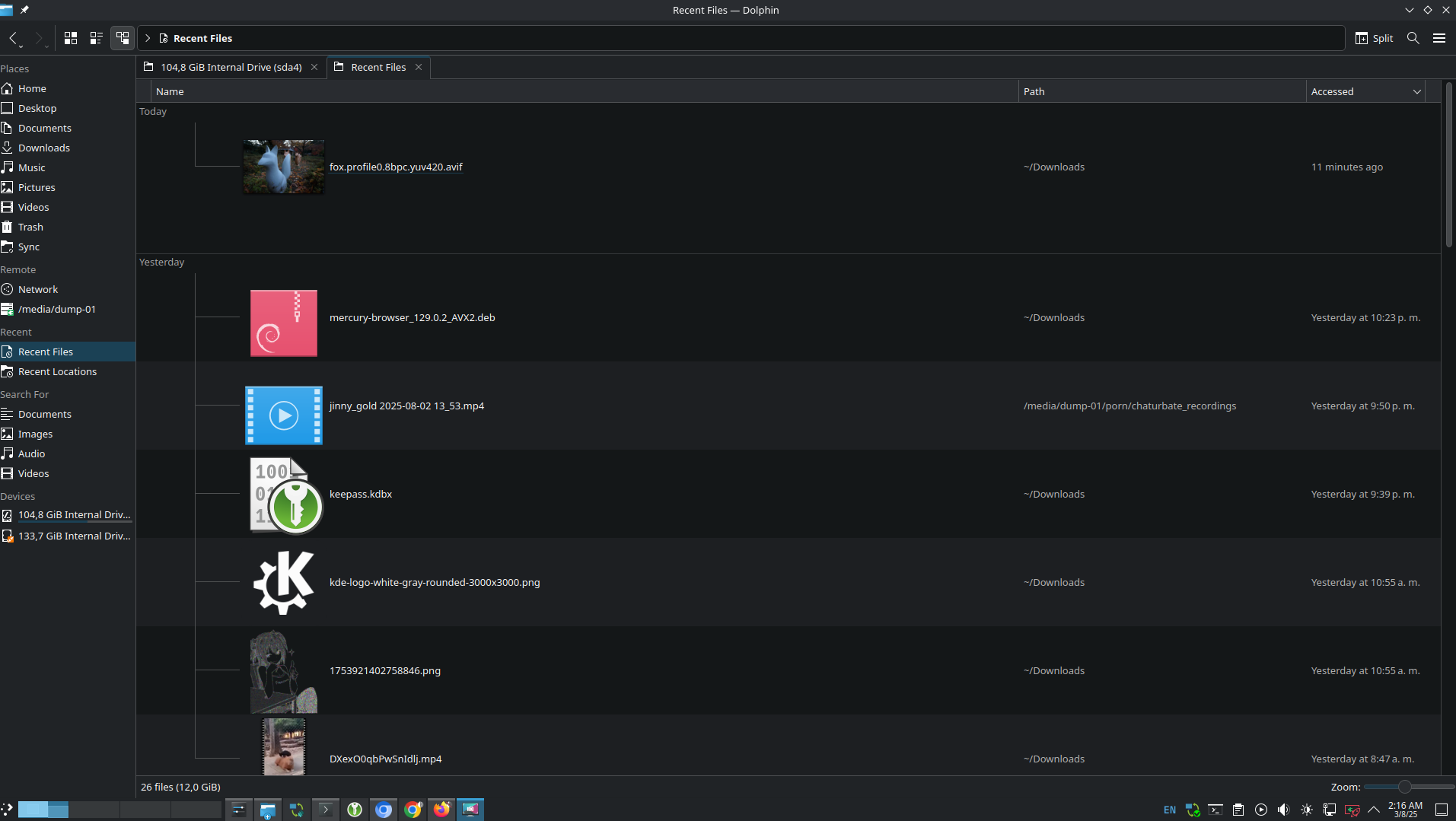Open Pictures in Places

click(68, 187)
